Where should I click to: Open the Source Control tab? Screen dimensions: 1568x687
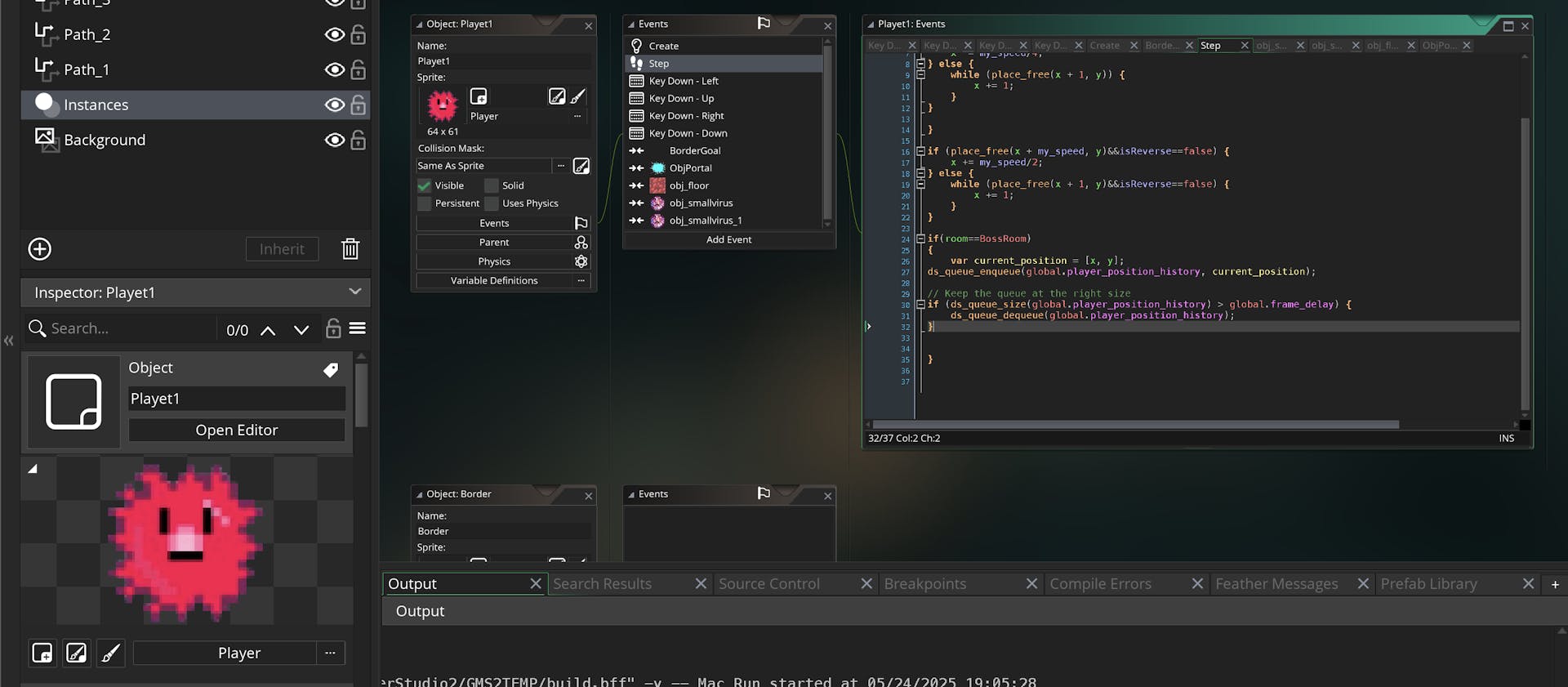[769, 584]
